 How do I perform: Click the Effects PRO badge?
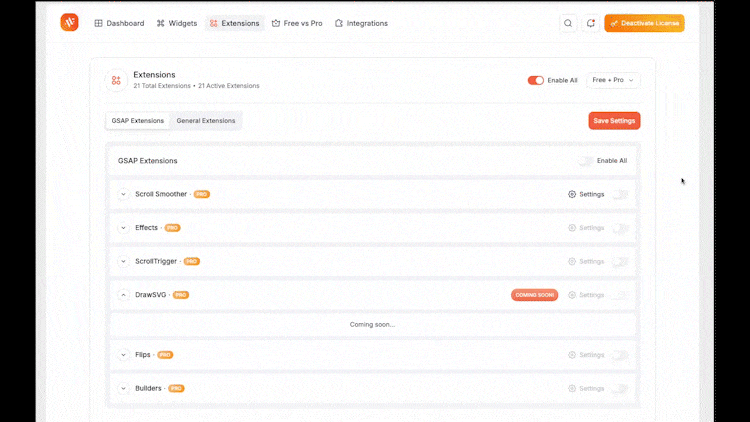tap(173, 228)
